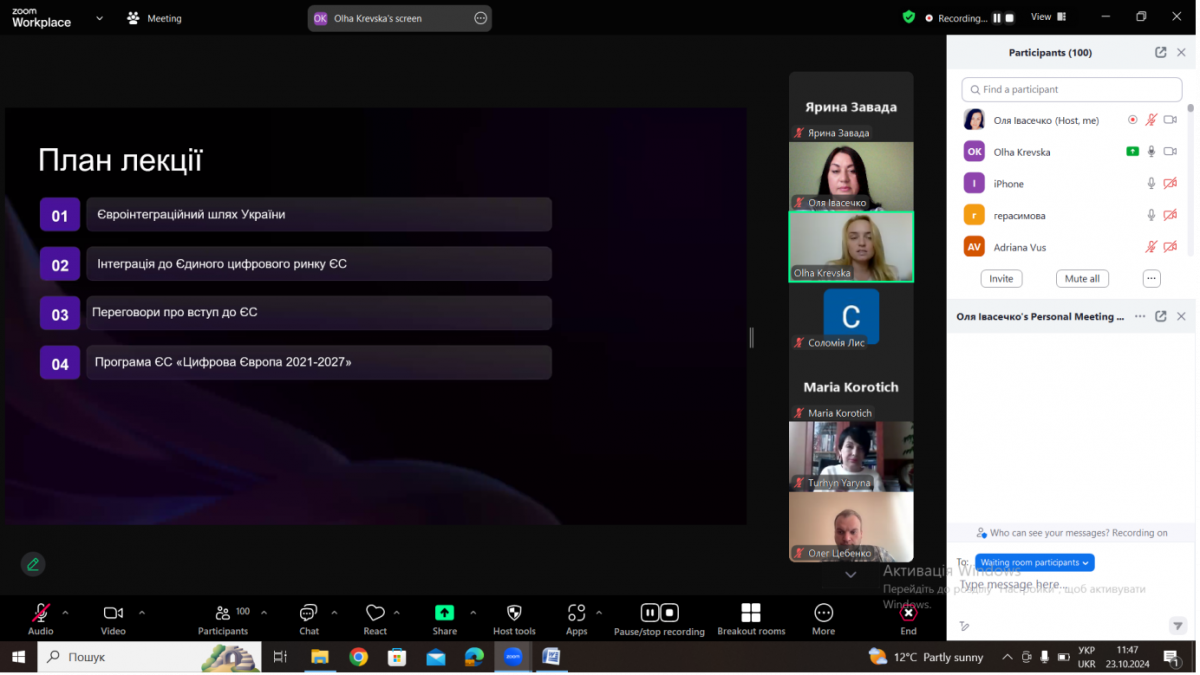Open the More menu in toolbar
The width and height of the screenshot is (1200, 675).
[x=823, y=613]
